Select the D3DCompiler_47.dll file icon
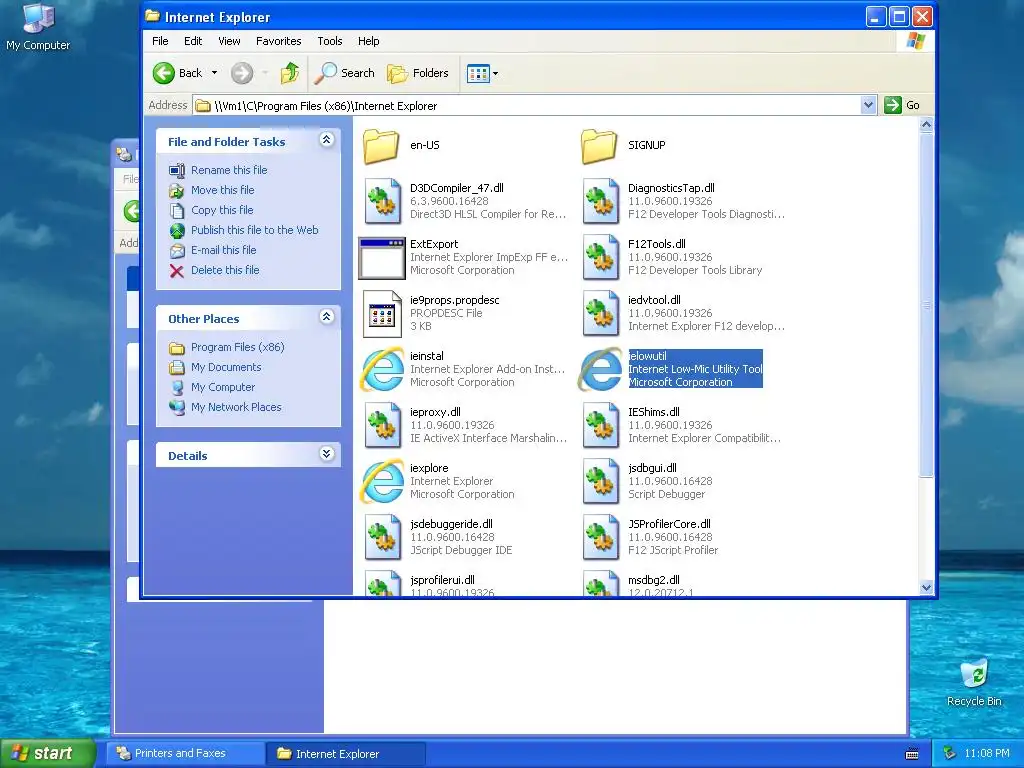This screenshot has height=768, width=1024. coord(383,202)
